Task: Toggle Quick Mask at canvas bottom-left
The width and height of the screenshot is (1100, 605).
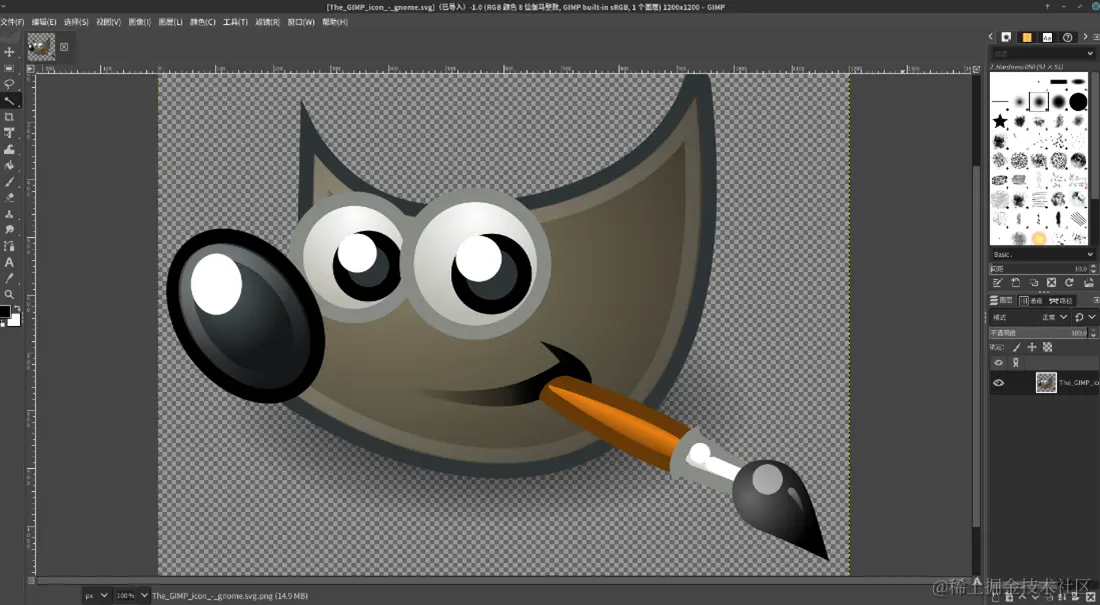Action: (31, 580)
